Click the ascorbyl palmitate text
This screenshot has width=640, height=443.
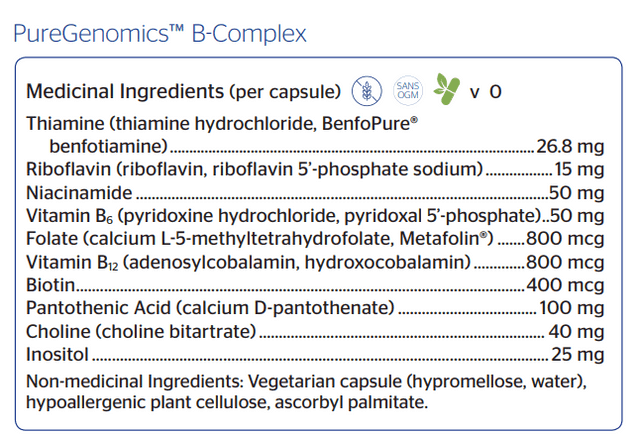pos(351,403)
